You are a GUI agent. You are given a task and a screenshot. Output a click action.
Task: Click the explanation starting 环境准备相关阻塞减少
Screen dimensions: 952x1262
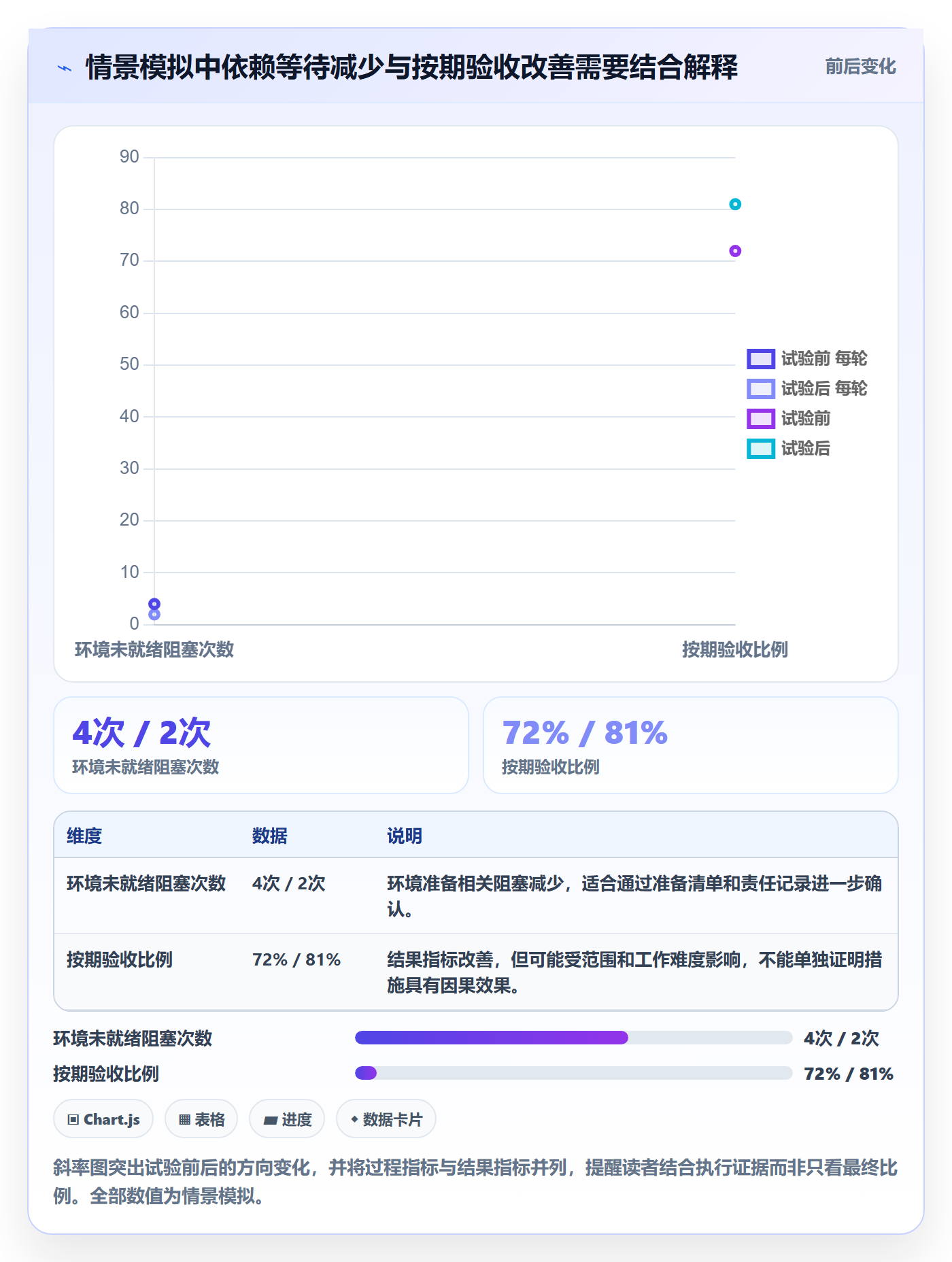(634, 896)
